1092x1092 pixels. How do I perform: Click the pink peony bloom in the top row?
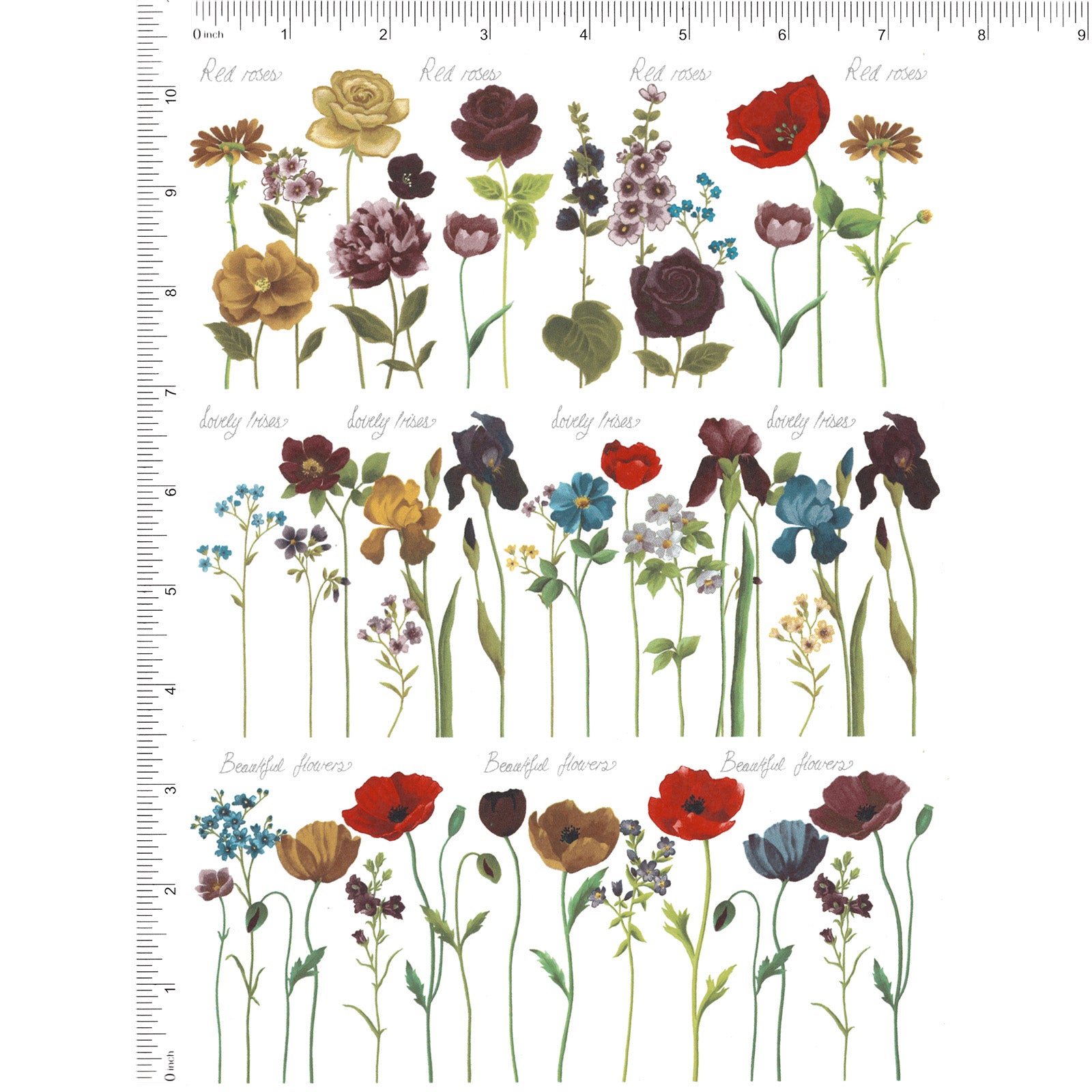(379, 242)
